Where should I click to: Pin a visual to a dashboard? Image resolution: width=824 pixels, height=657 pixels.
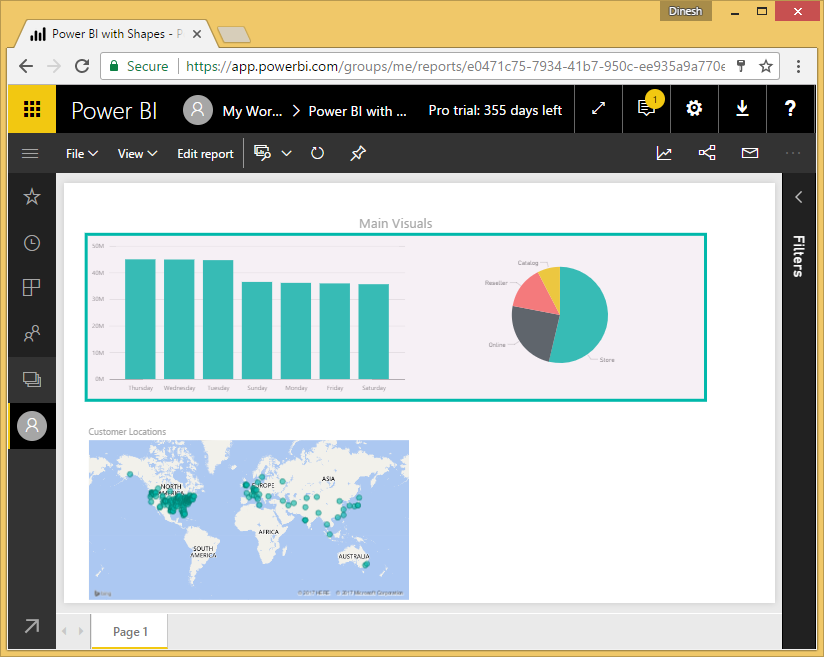point(358,153)
